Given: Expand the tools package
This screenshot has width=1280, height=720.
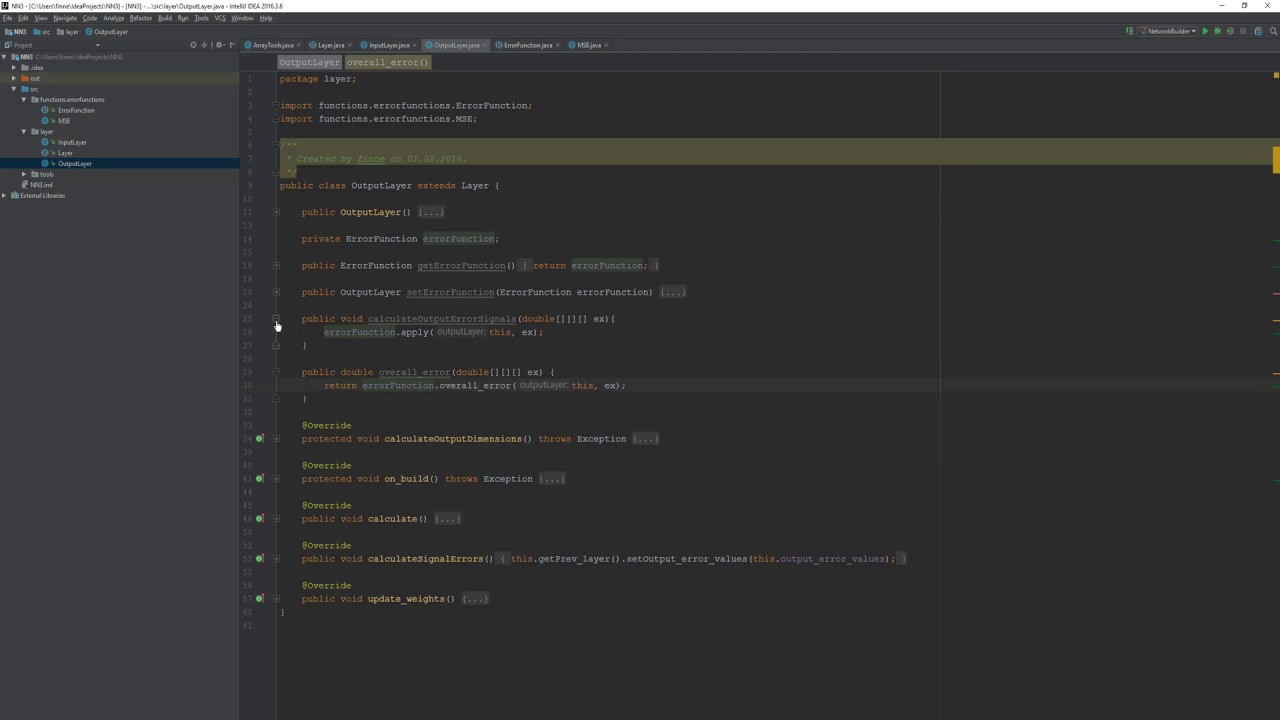Looking at the screenshot, I should click(24, 174).
